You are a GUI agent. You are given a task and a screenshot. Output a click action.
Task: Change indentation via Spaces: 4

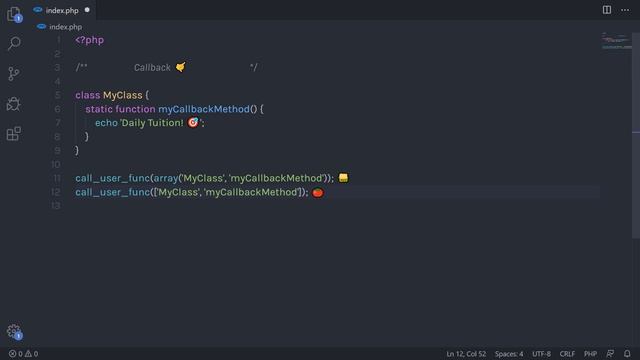(509, 354)
